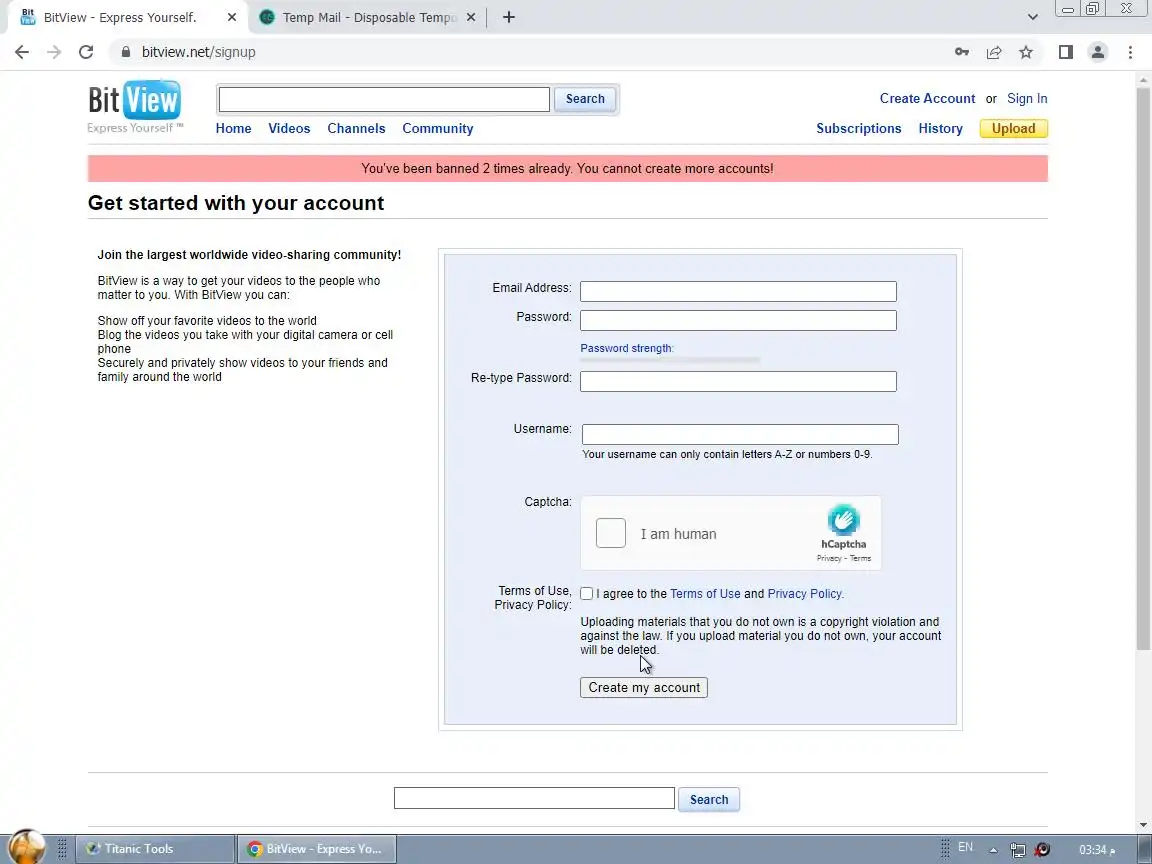Open the Channels navigation item
This screenshot has height=864, width=1152.
coord(356,129)
